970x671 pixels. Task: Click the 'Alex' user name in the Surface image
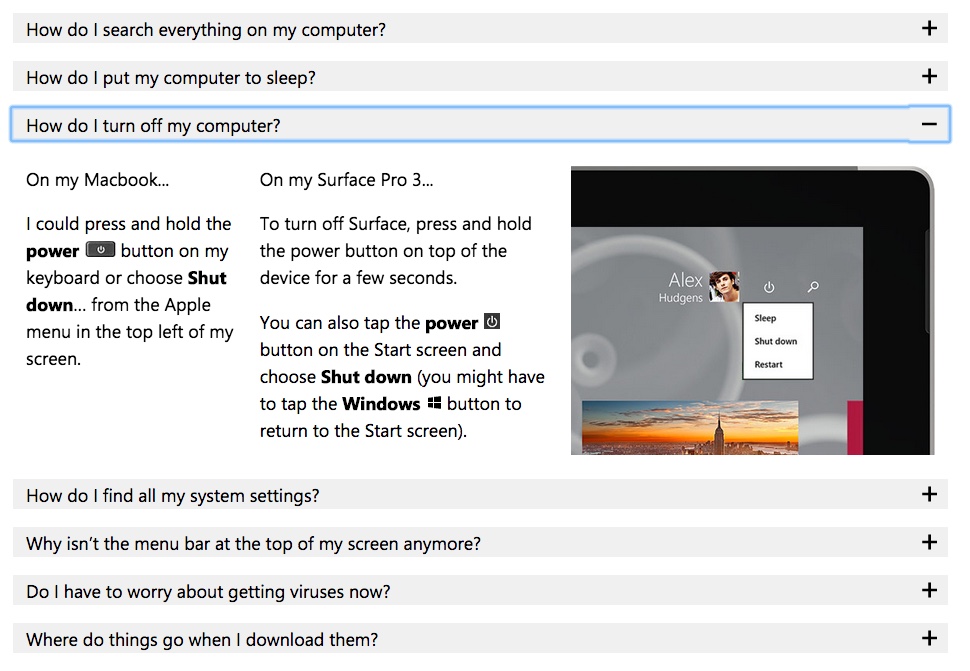coord(685,280)
